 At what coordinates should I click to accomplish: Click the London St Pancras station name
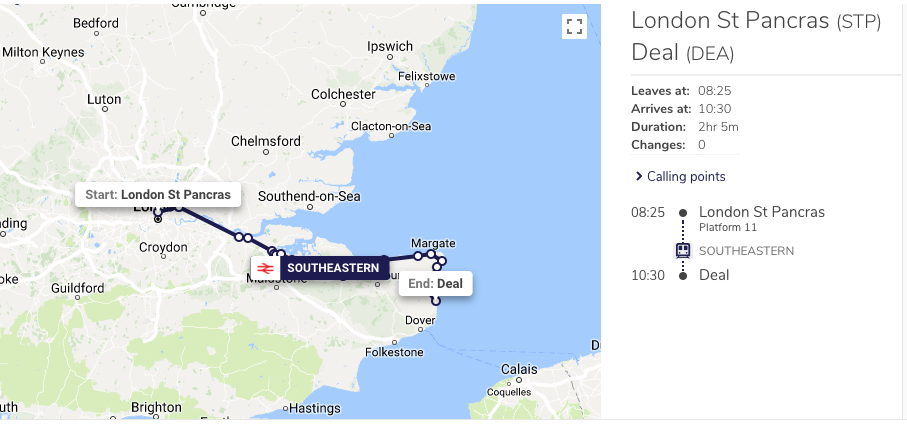point(762,212)
